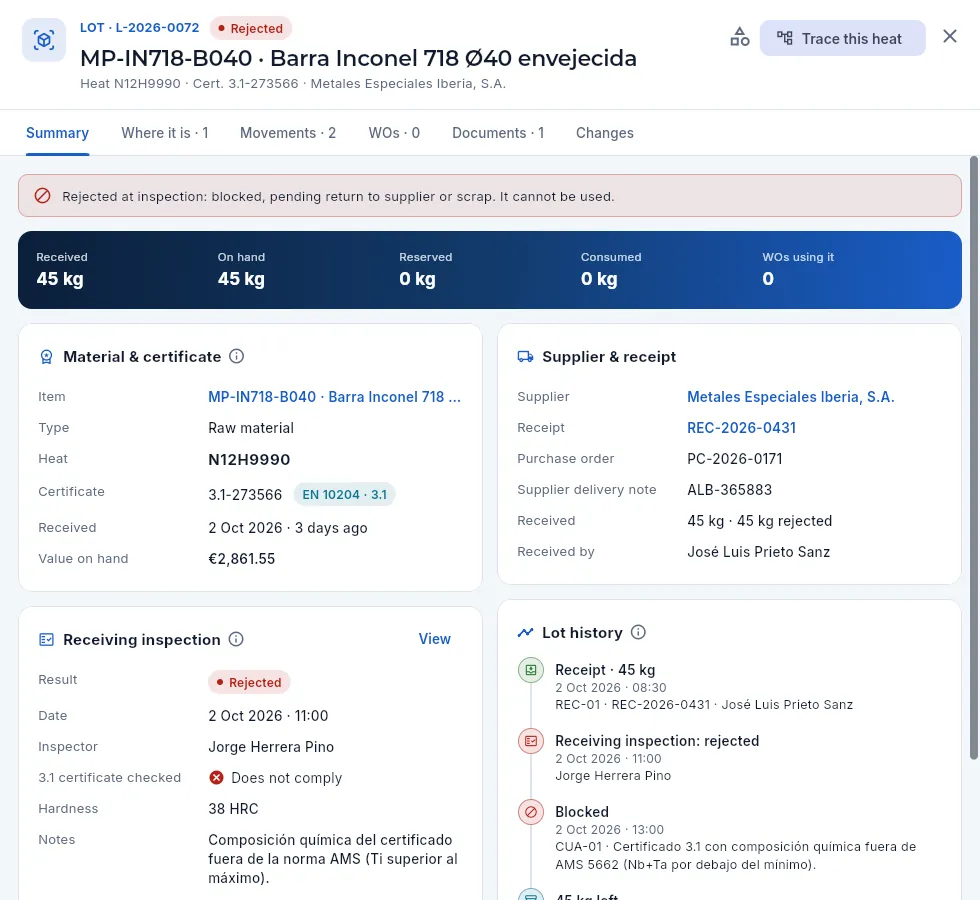Show the Documents tab

[498, 133]
